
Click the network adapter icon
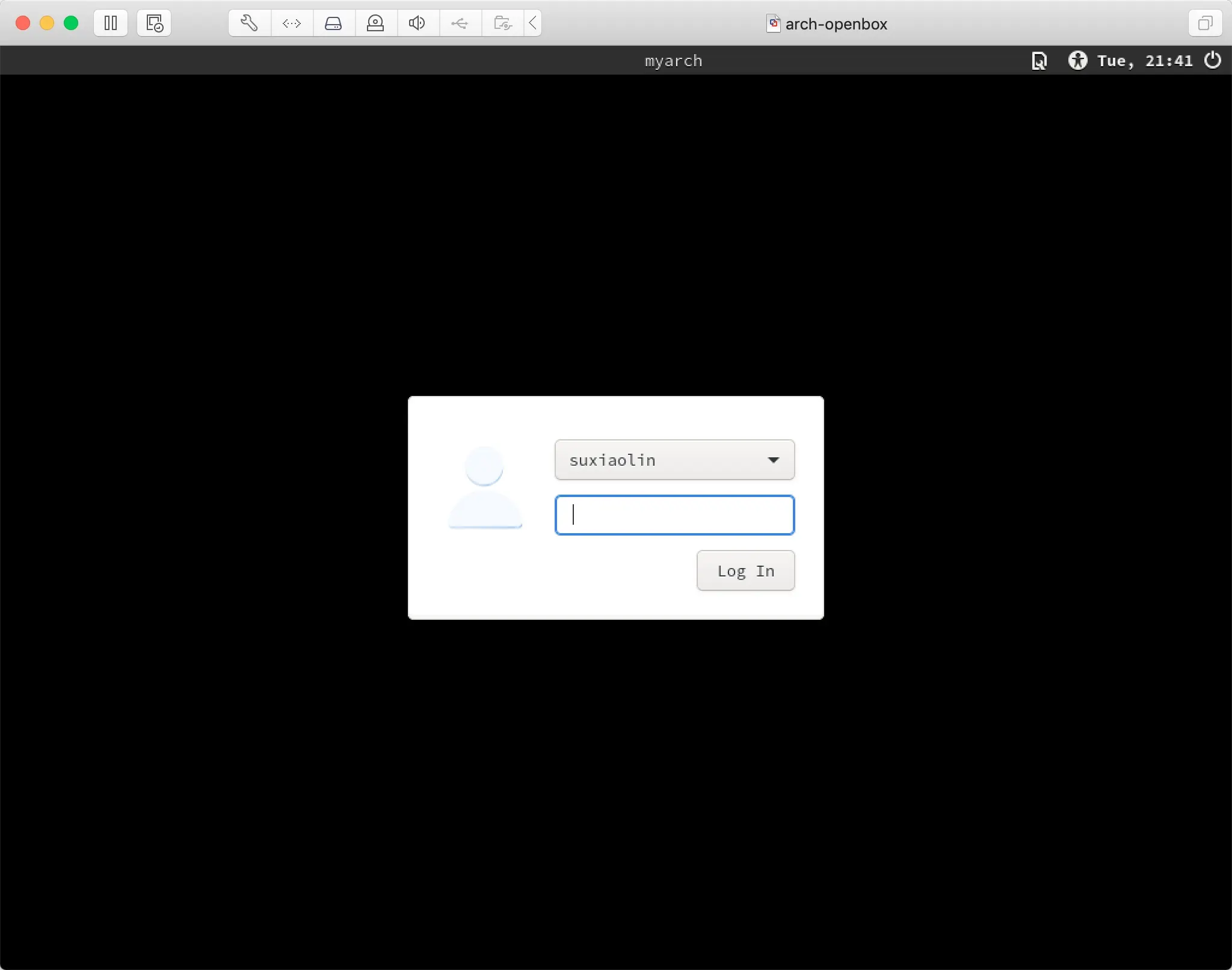292,23
